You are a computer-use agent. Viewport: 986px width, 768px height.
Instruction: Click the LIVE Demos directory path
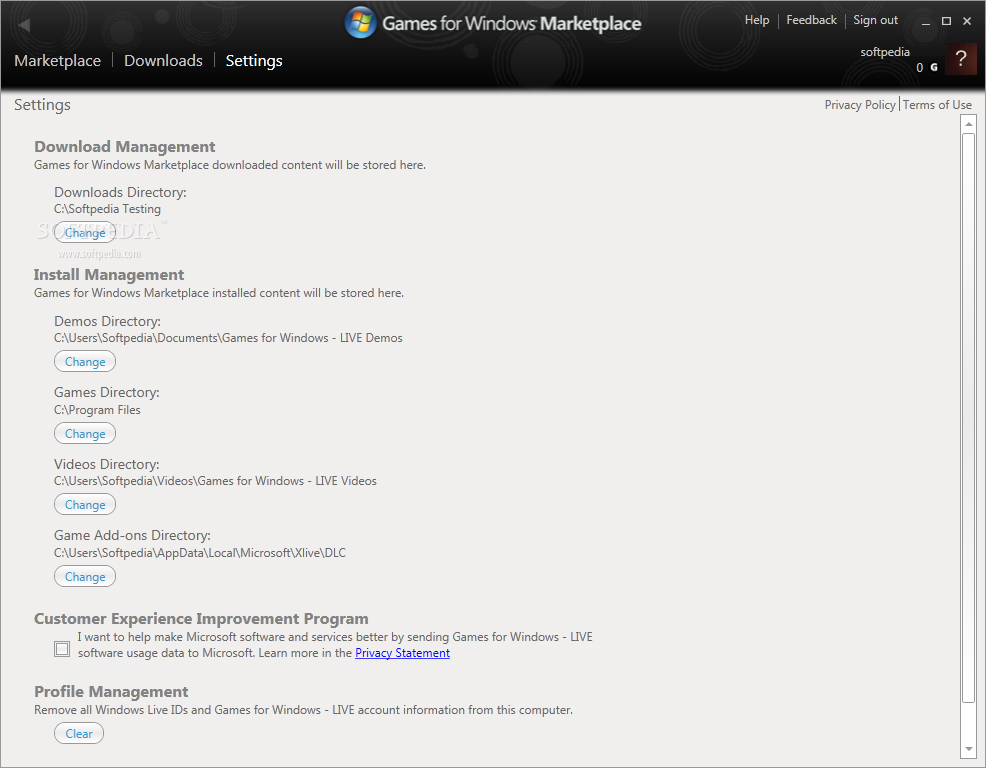pyautogui.click(x=228, y=338)
